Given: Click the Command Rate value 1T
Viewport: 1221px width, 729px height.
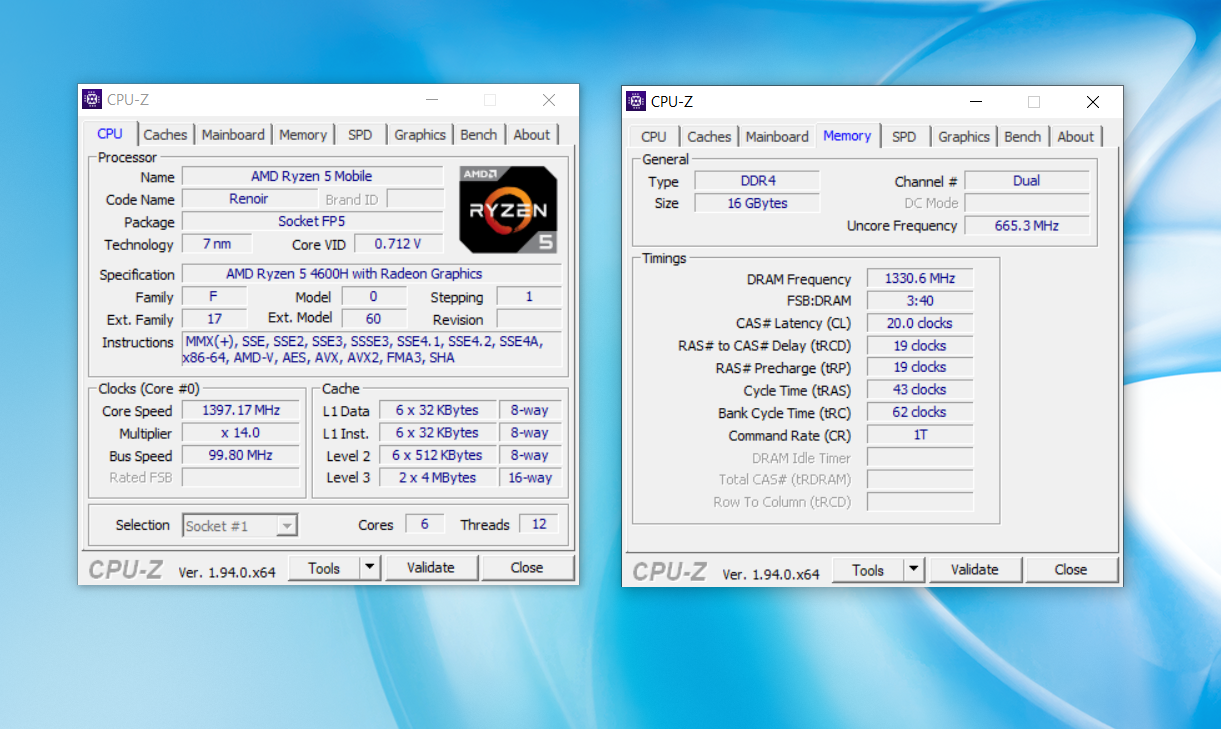Looking at the screenshot, I should 920,435.
